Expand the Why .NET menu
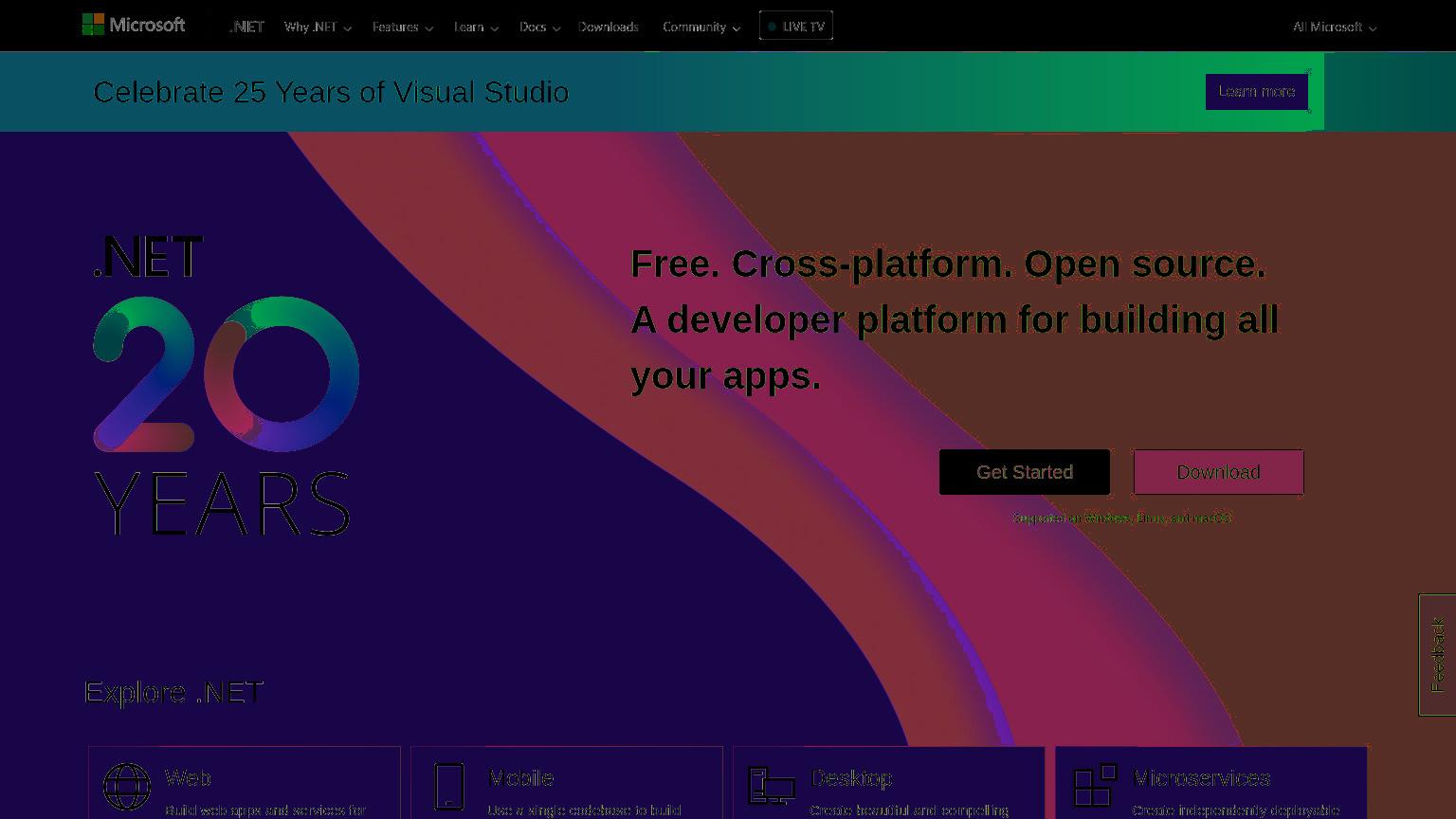This screenshot has height=819, width=1456. (x=318, y=27)
